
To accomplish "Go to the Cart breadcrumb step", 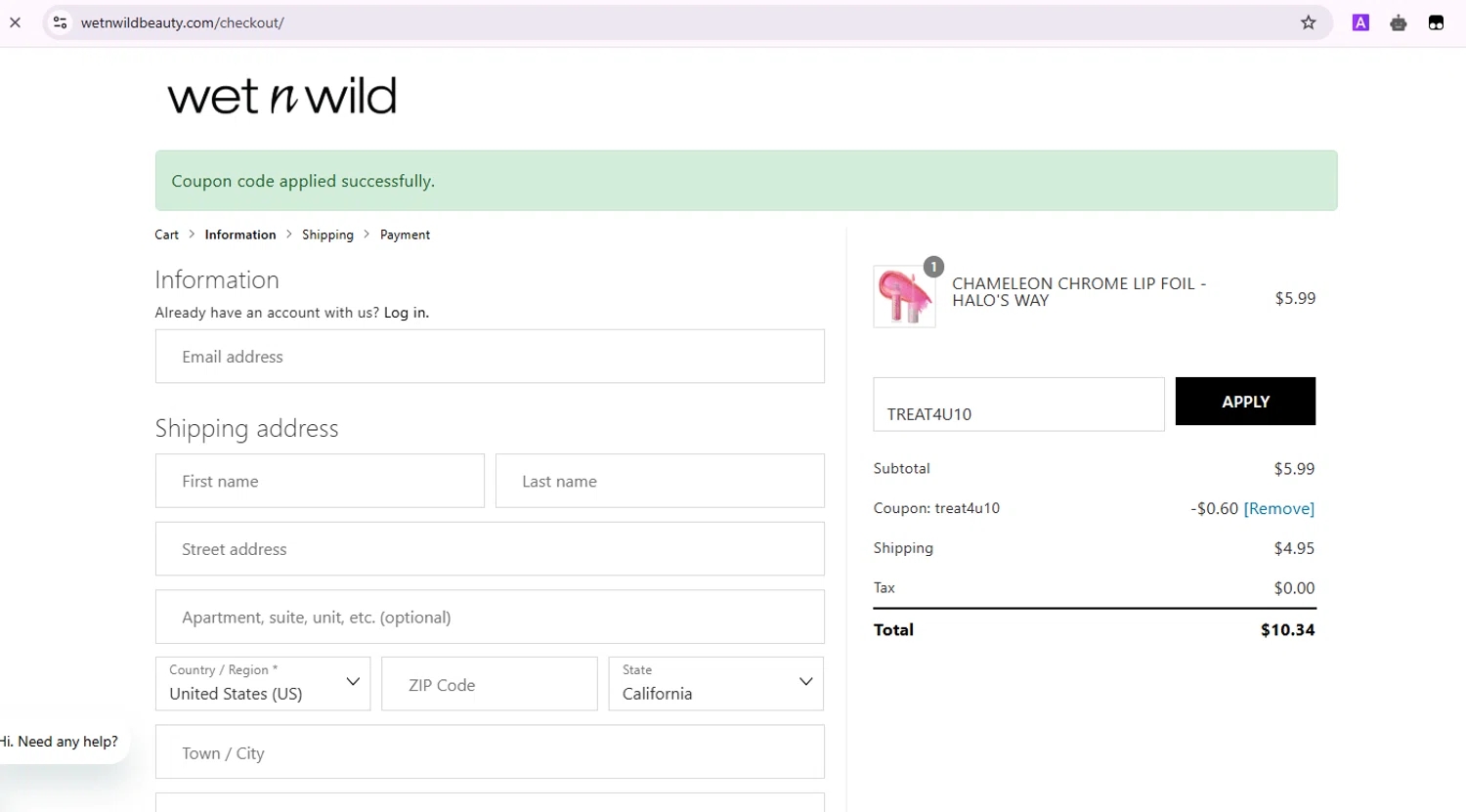I will [x=167, y=235].
